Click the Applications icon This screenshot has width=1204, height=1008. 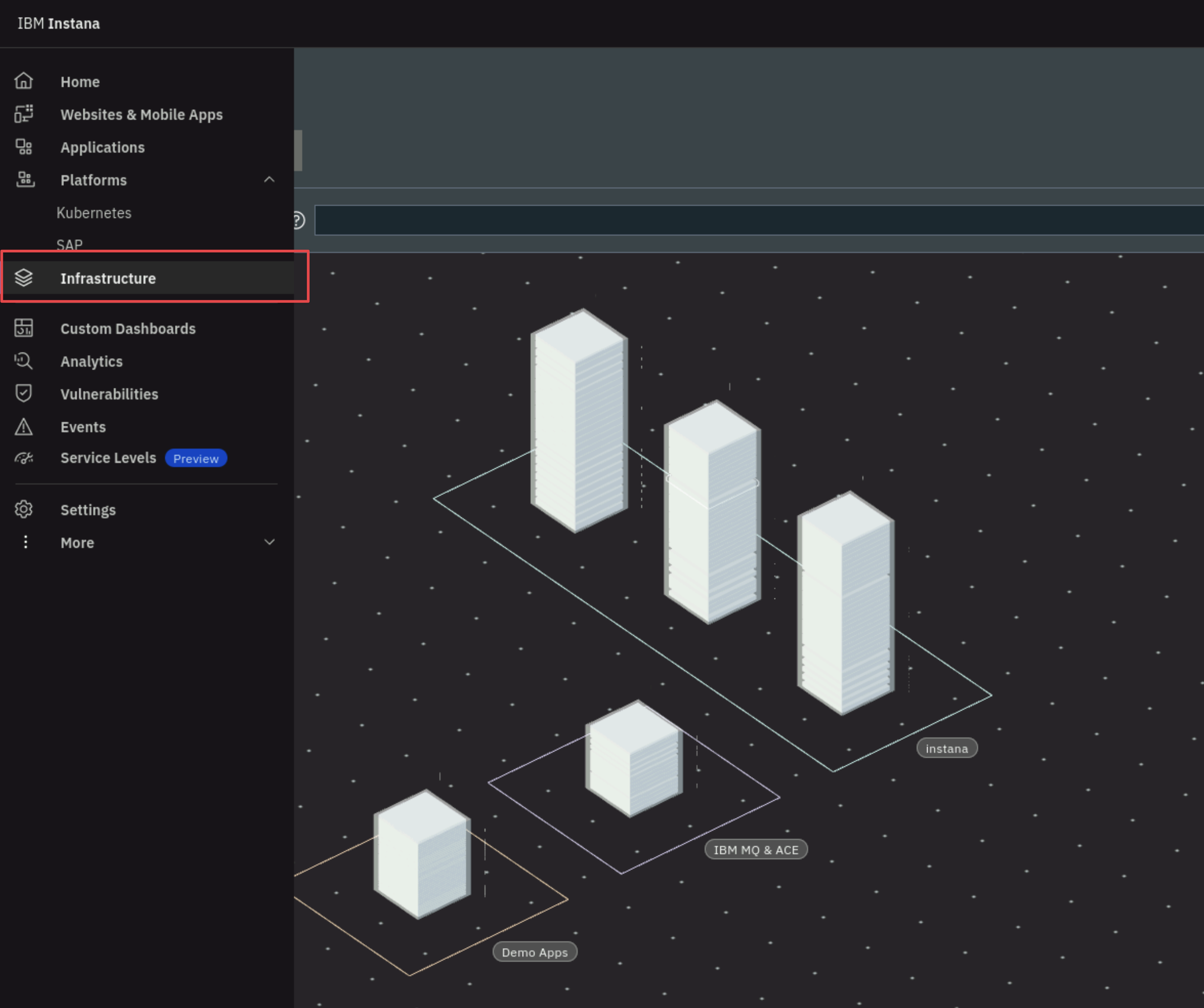(23, 147)
